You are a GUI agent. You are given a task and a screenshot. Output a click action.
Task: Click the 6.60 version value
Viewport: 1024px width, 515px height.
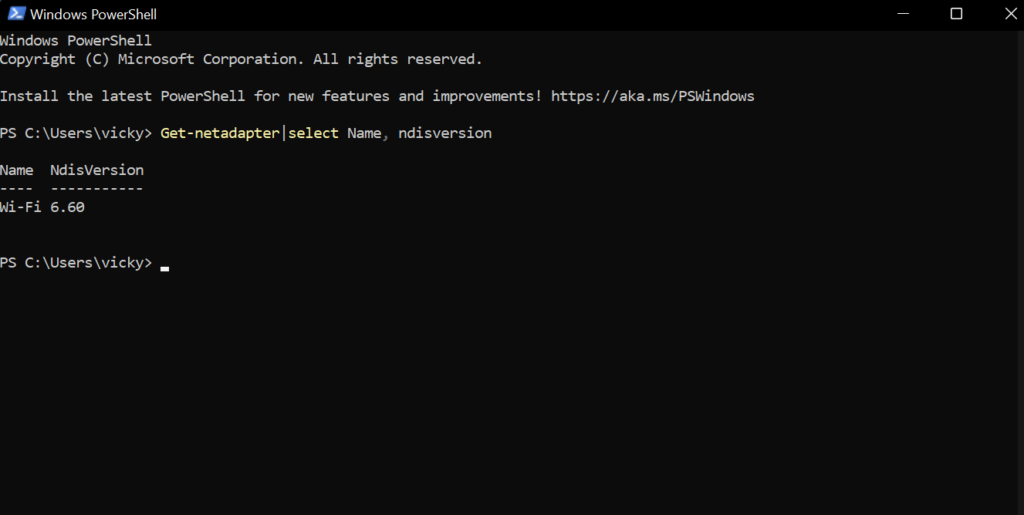(68, 207)
